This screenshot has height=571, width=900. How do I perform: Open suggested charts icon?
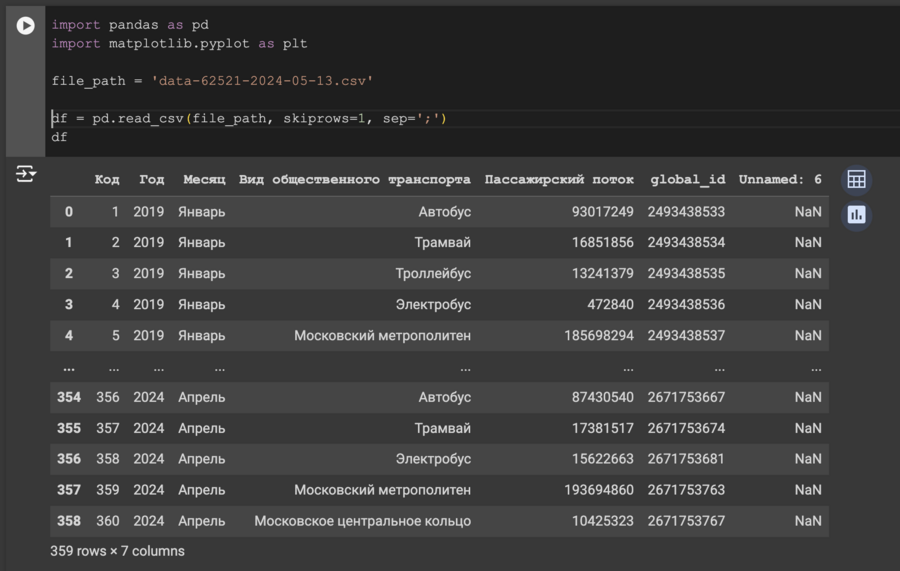coord(856,214)
